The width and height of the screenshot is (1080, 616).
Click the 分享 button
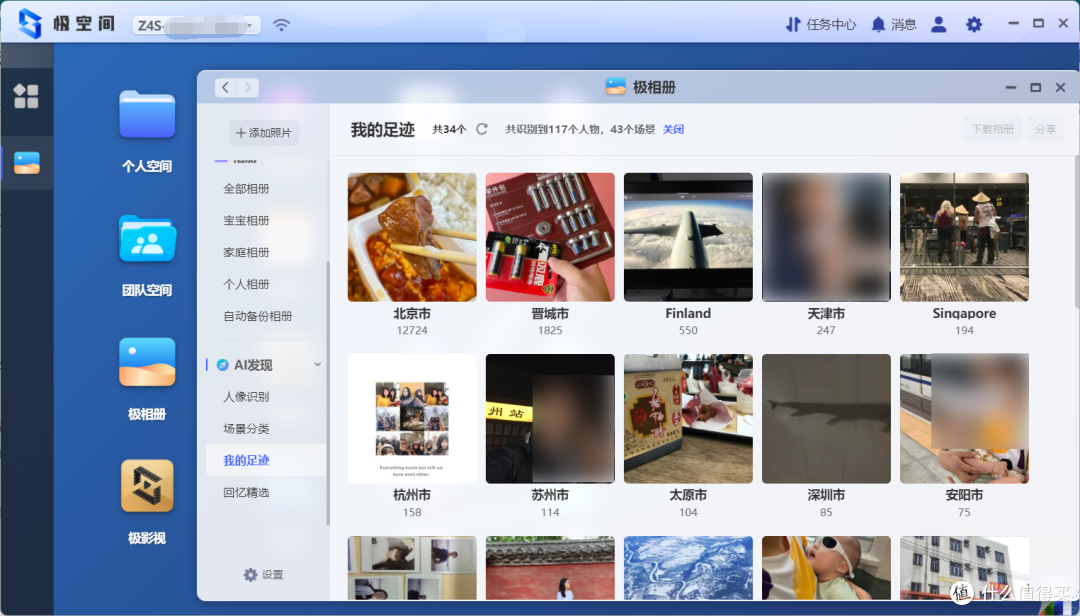[x=1045, y=129]
